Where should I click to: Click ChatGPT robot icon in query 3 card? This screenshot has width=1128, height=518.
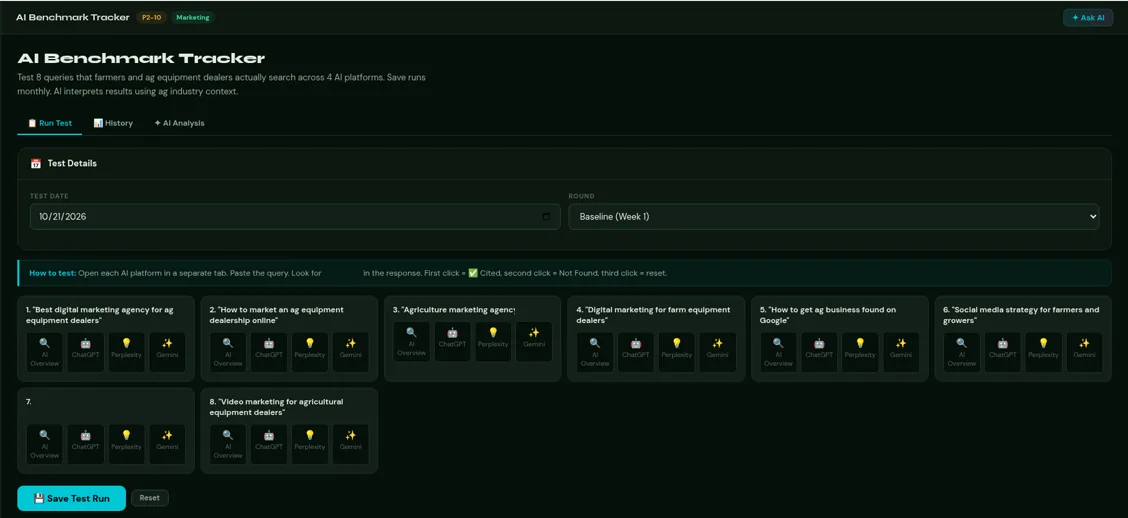click(452, 333)
